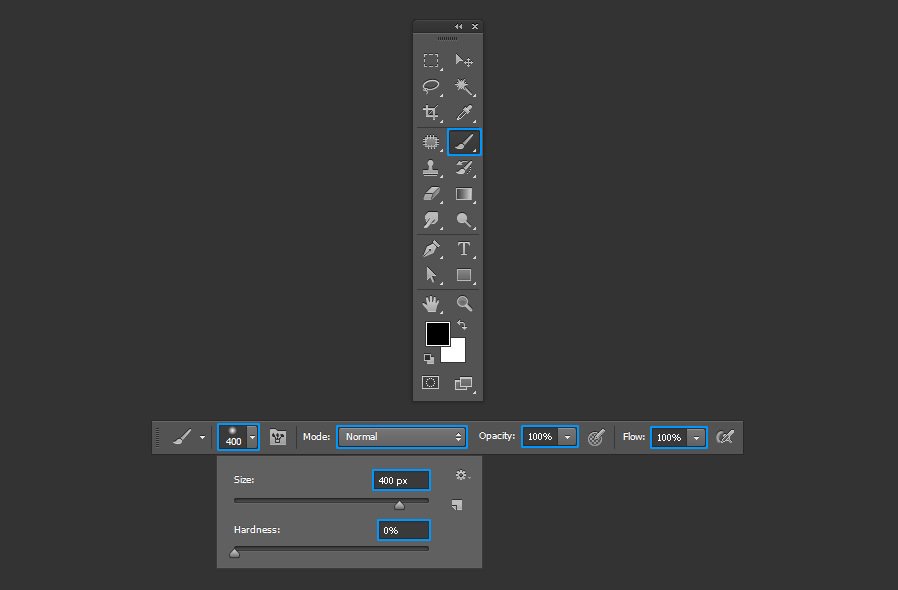
Task: Click the brush Size slider handle
Action: click(400, 505)
